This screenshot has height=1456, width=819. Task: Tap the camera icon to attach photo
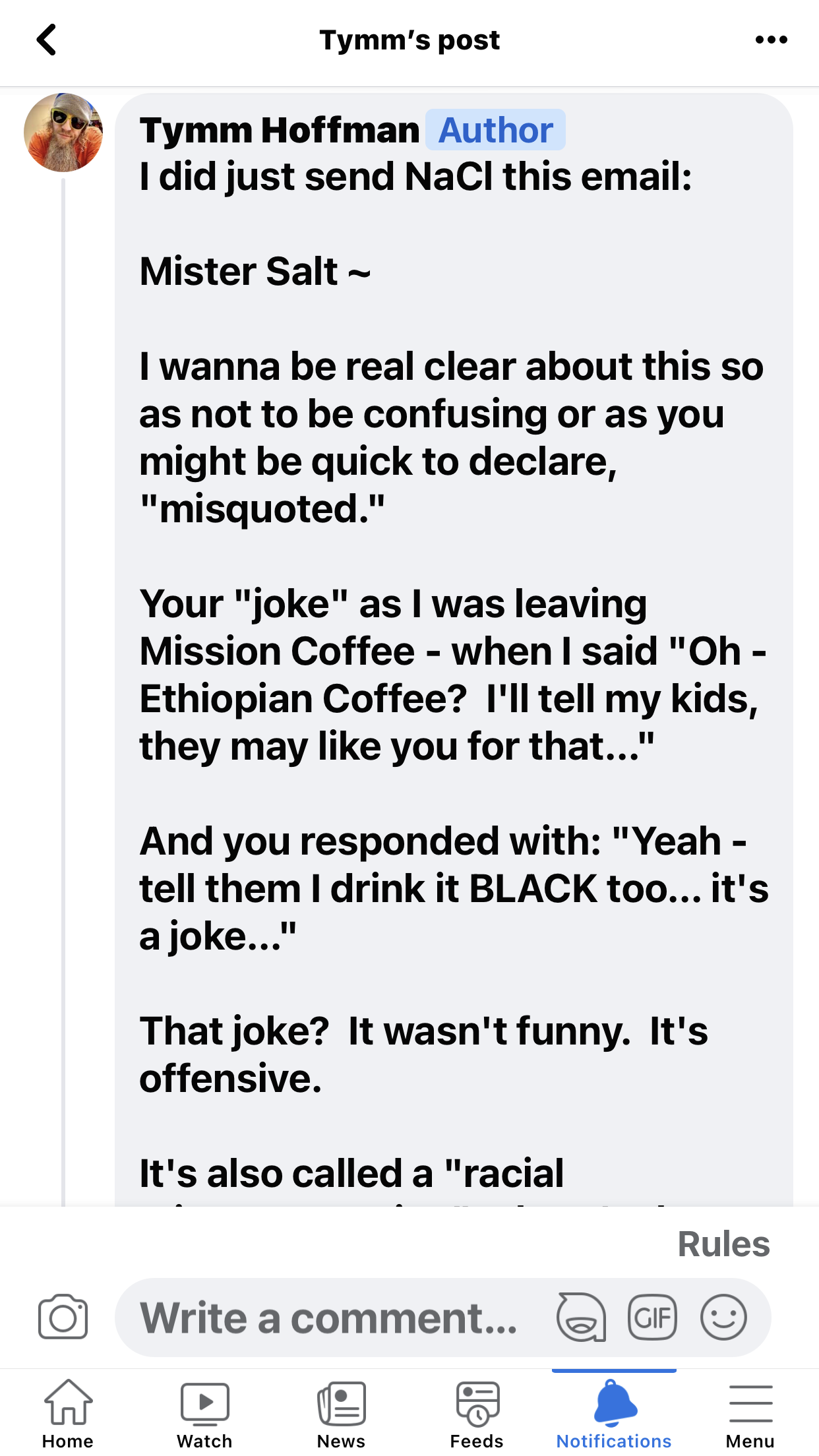[x=63, y=1318]
